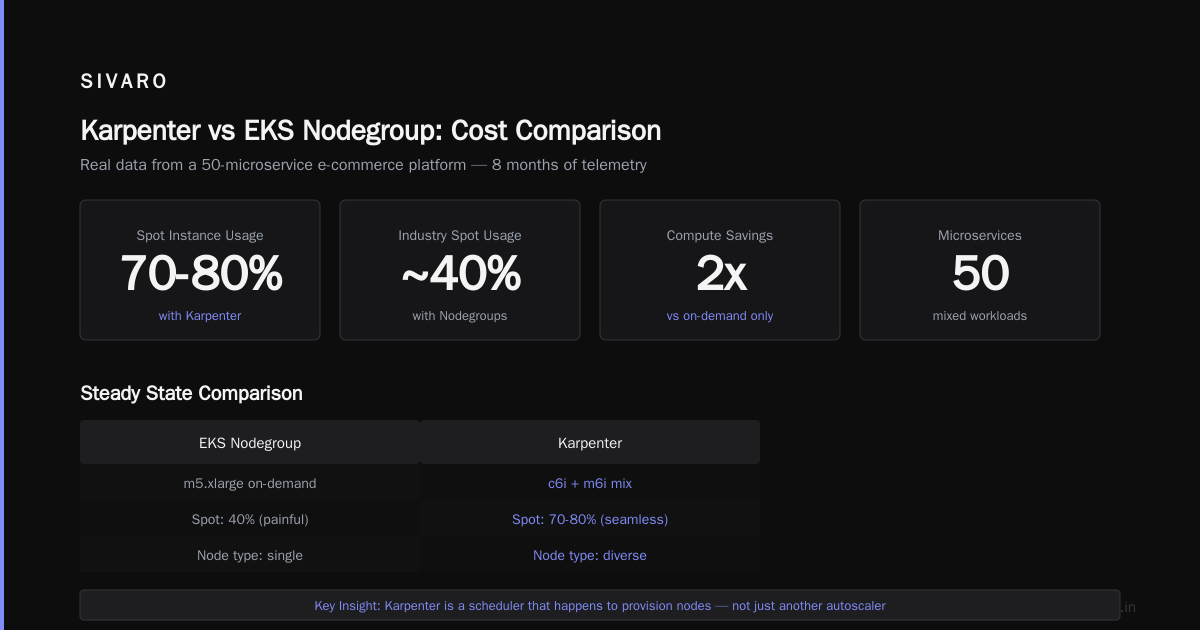
Task: Click the SIVARO brand logo text
Action: coord(124,82)
